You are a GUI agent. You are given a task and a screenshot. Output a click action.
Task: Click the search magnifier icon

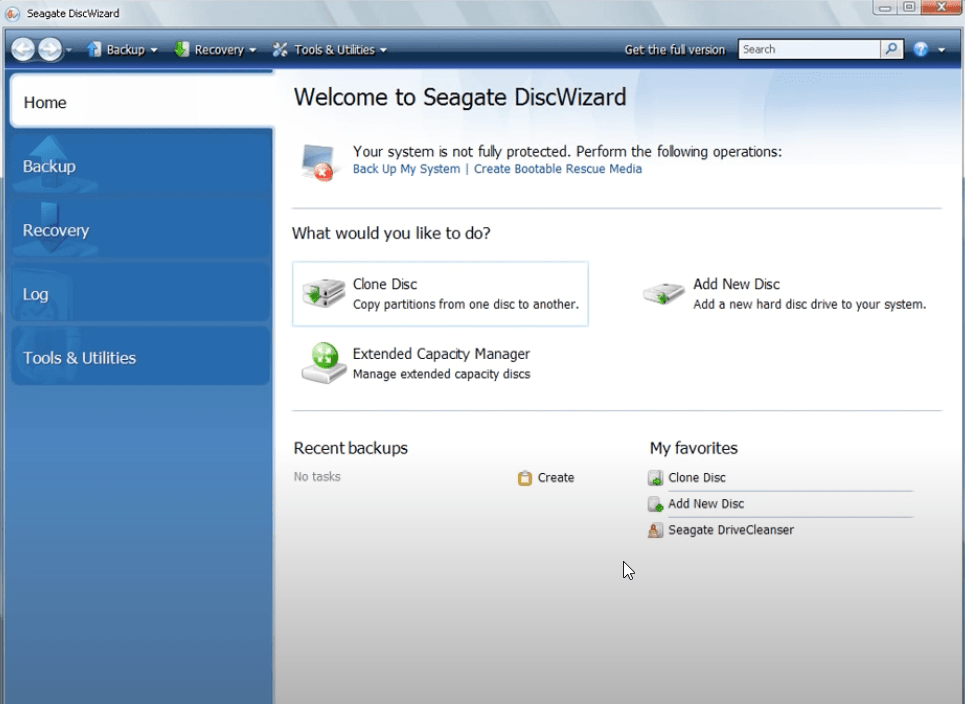pyautogui.click(x=891, y=49)
